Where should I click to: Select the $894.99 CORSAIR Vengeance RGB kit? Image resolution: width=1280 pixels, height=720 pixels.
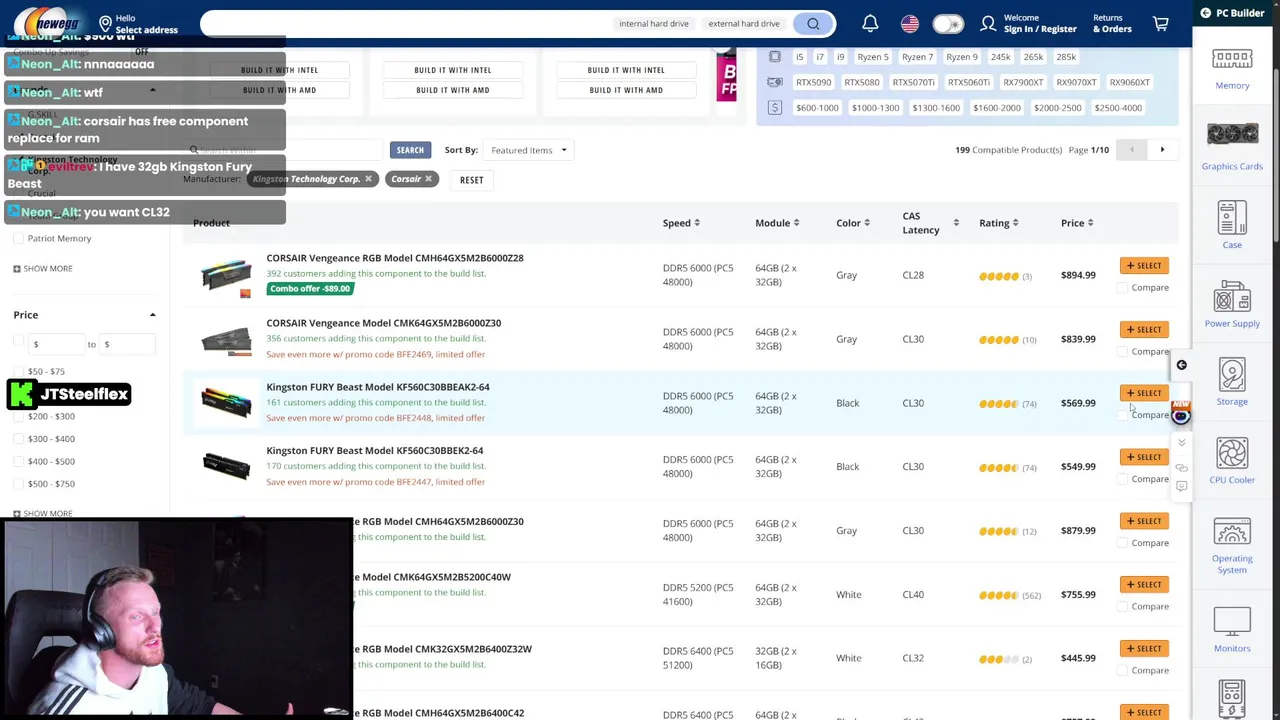tap(1144, 266)
